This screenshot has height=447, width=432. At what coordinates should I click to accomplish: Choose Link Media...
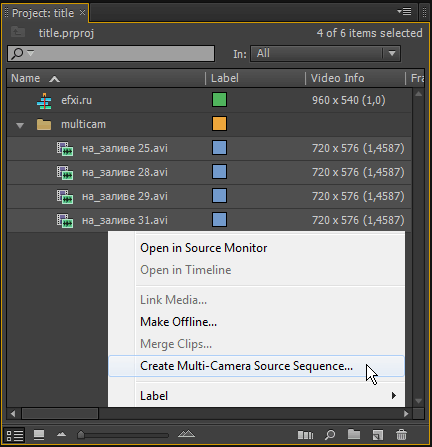point(173,300)
